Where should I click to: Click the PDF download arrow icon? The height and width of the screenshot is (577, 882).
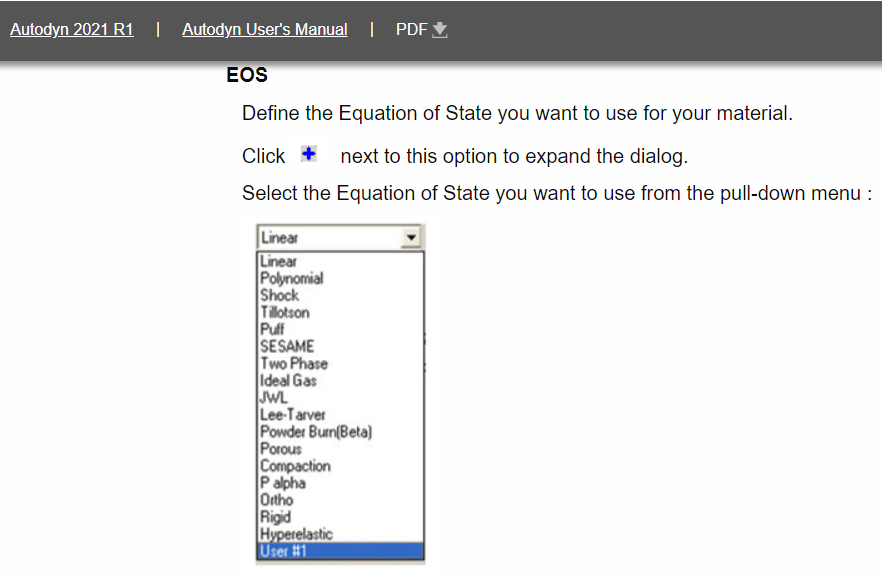440,30
